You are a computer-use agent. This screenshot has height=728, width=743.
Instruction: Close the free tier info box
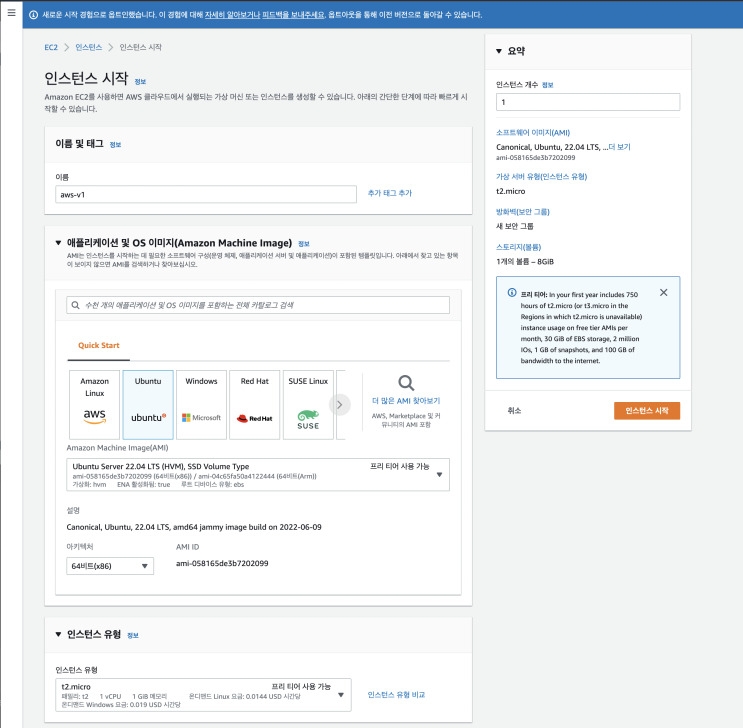pyautogui.click(x=663, y=292)
